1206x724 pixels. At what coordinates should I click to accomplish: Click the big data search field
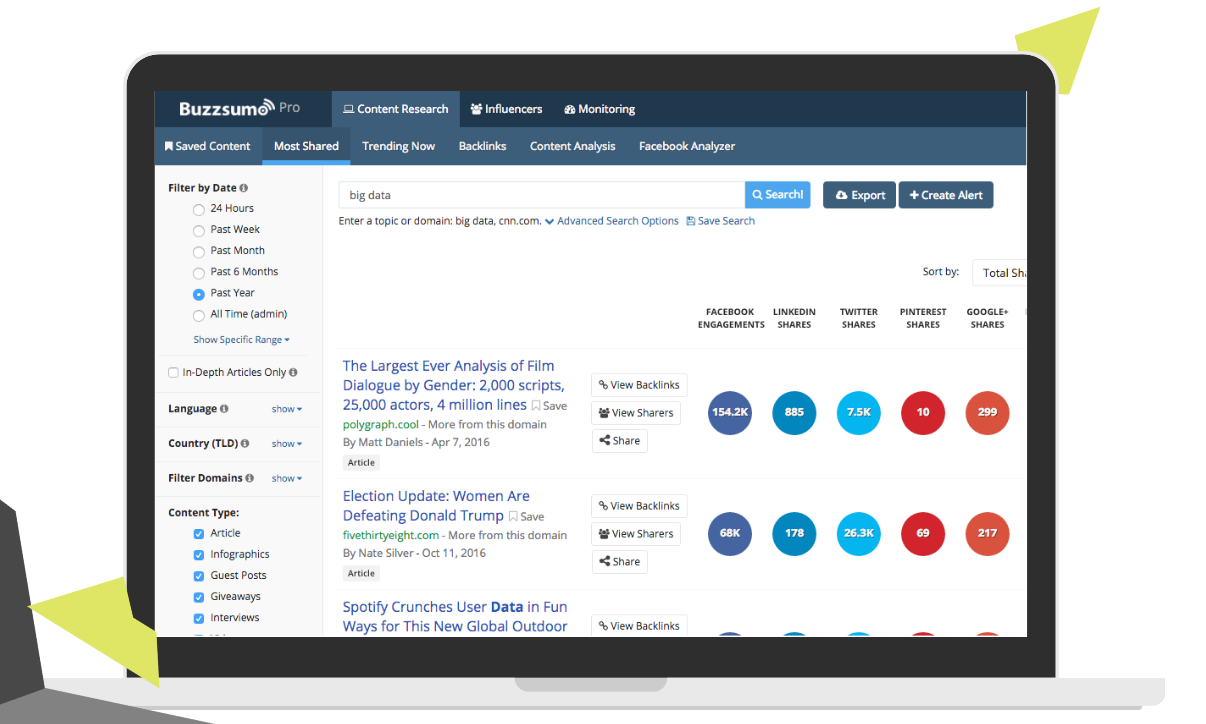point(541,195)
